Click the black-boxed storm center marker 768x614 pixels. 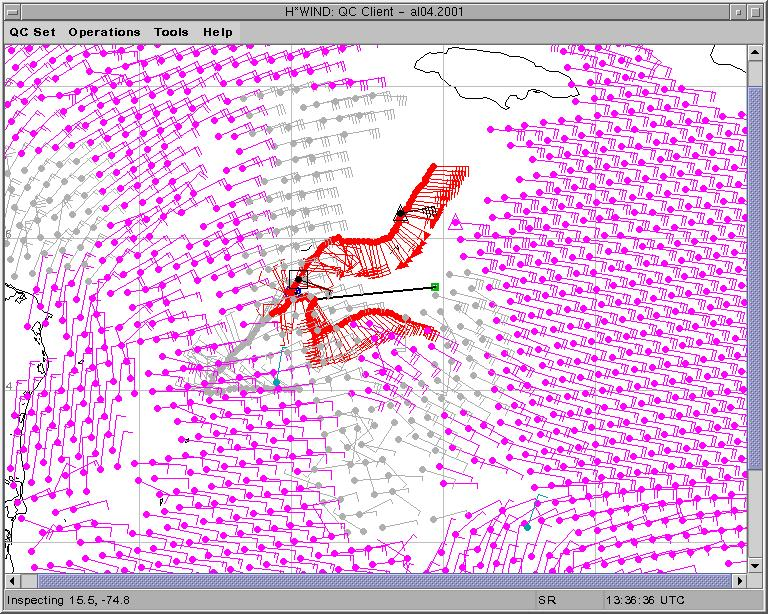298,281
